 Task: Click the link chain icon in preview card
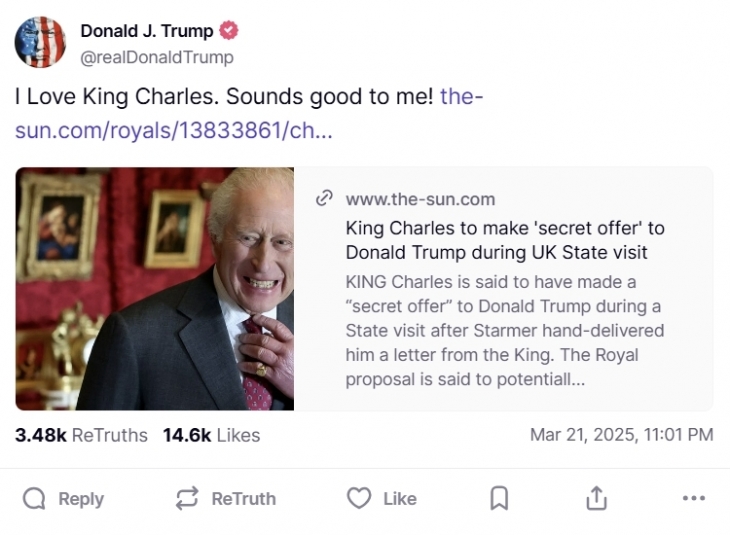click(x=323, y=199)
